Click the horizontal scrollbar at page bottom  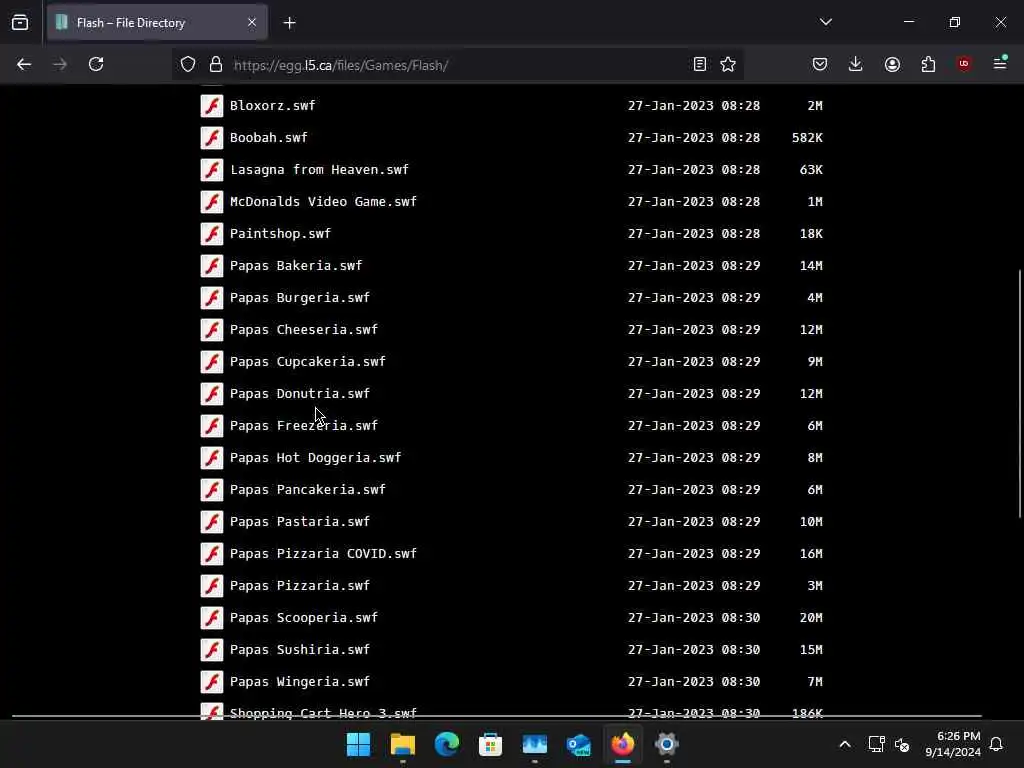click(x=496, y=716)
